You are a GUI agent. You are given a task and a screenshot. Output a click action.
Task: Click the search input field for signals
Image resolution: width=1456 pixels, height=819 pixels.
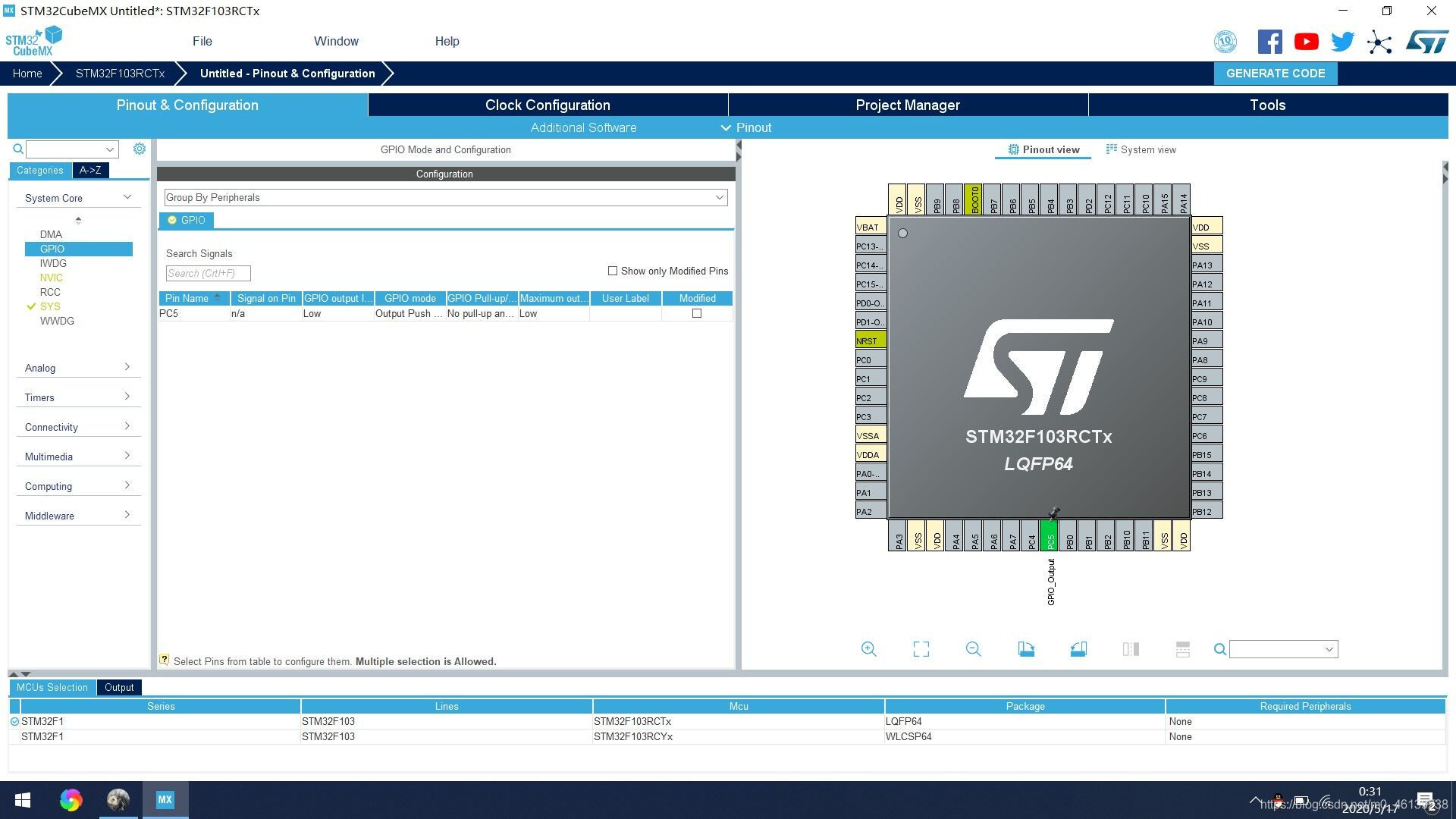[207, 272]
